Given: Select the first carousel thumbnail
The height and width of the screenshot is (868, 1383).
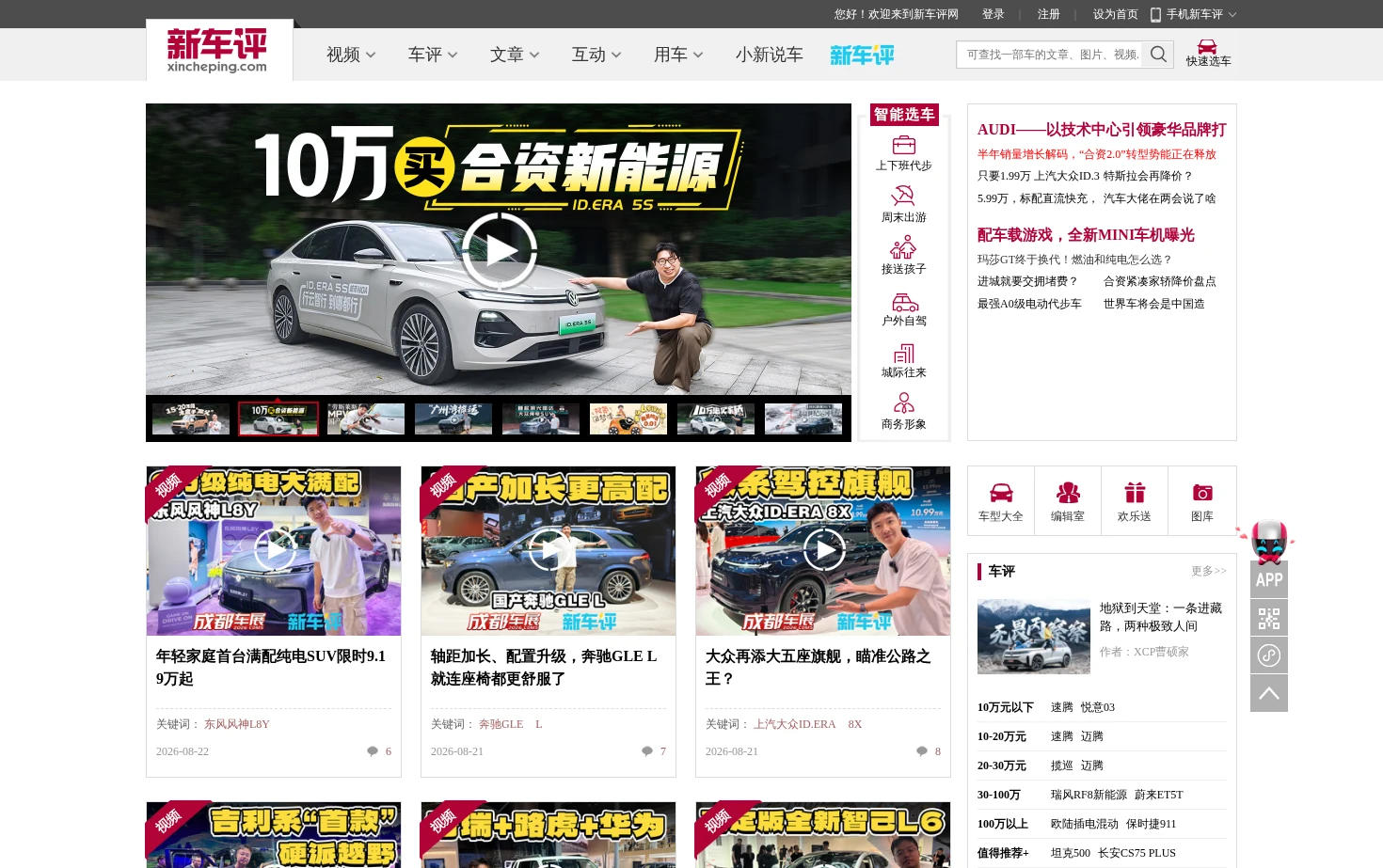Looking at the screenshot, I should [191, 418].
